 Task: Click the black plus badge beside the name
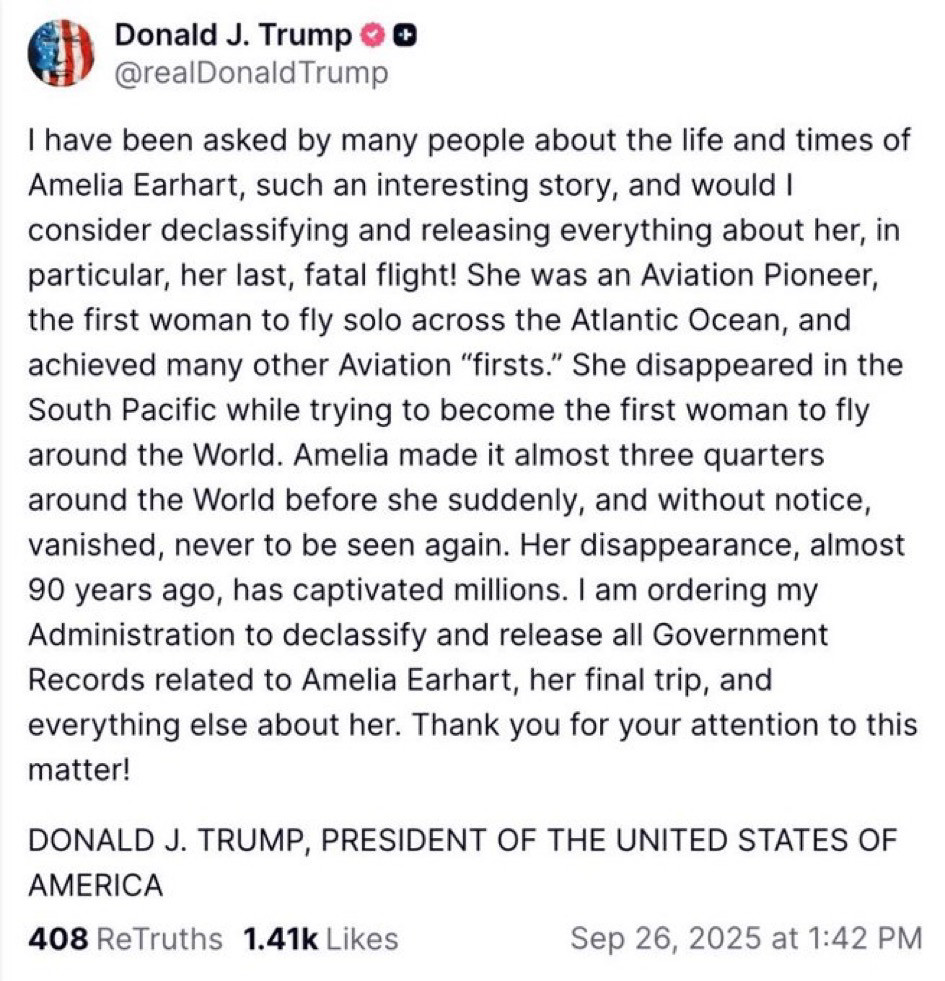coord(406,37)
